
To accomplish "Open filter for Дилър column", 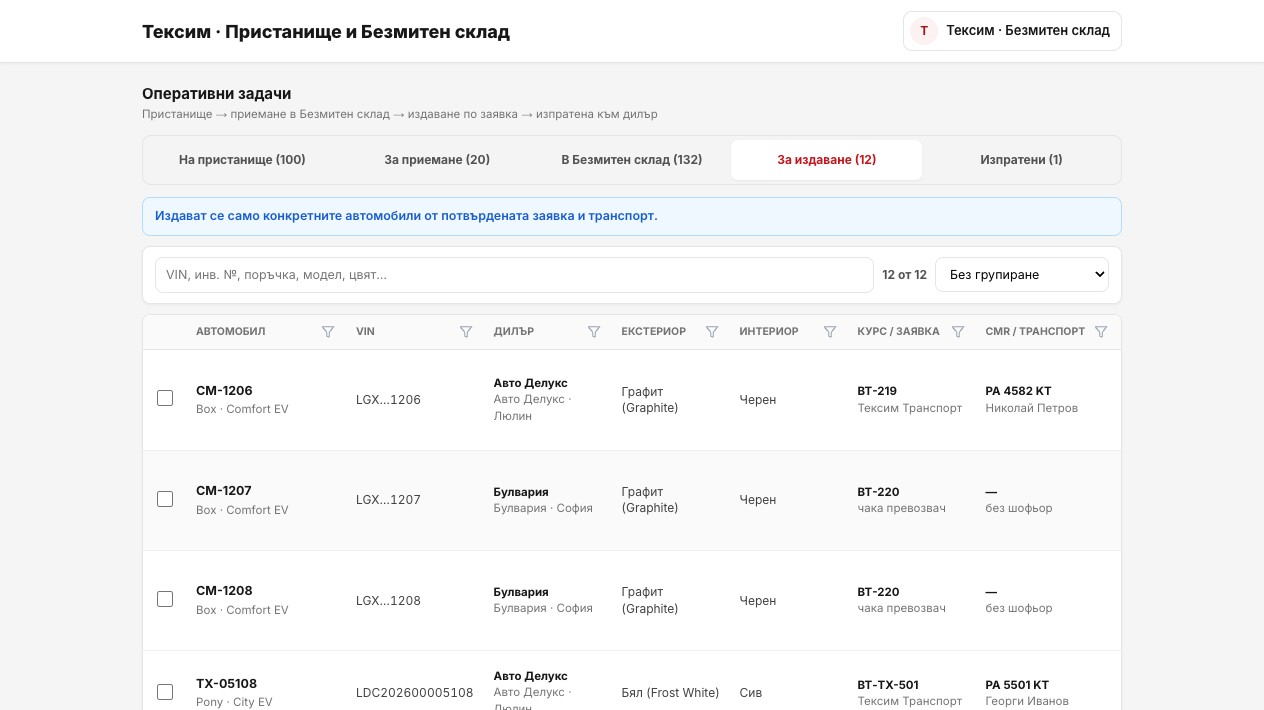I will (x=594, y=332).
